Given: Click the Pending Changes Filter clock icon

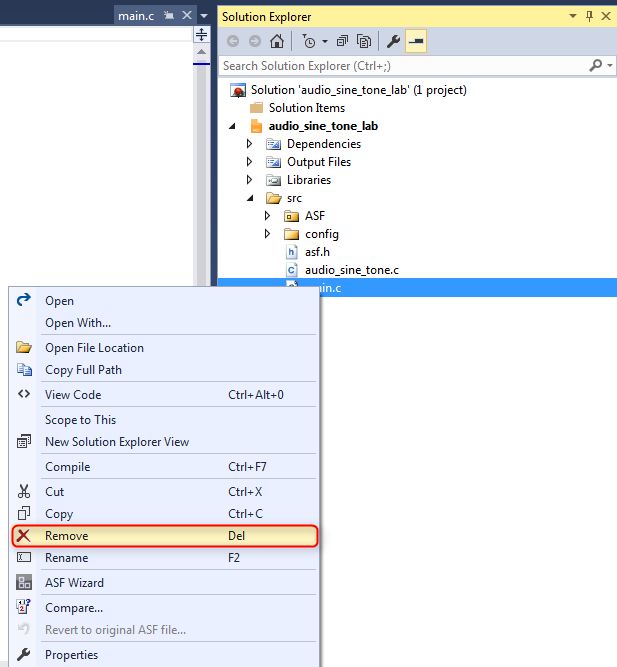Looking at the screenshot, I should pos(308,42).
